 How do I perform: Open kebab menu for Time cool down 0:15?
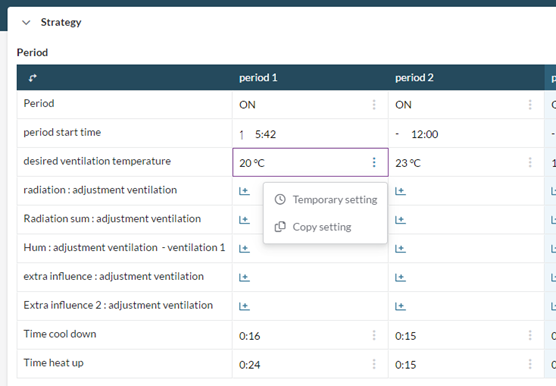530,335
